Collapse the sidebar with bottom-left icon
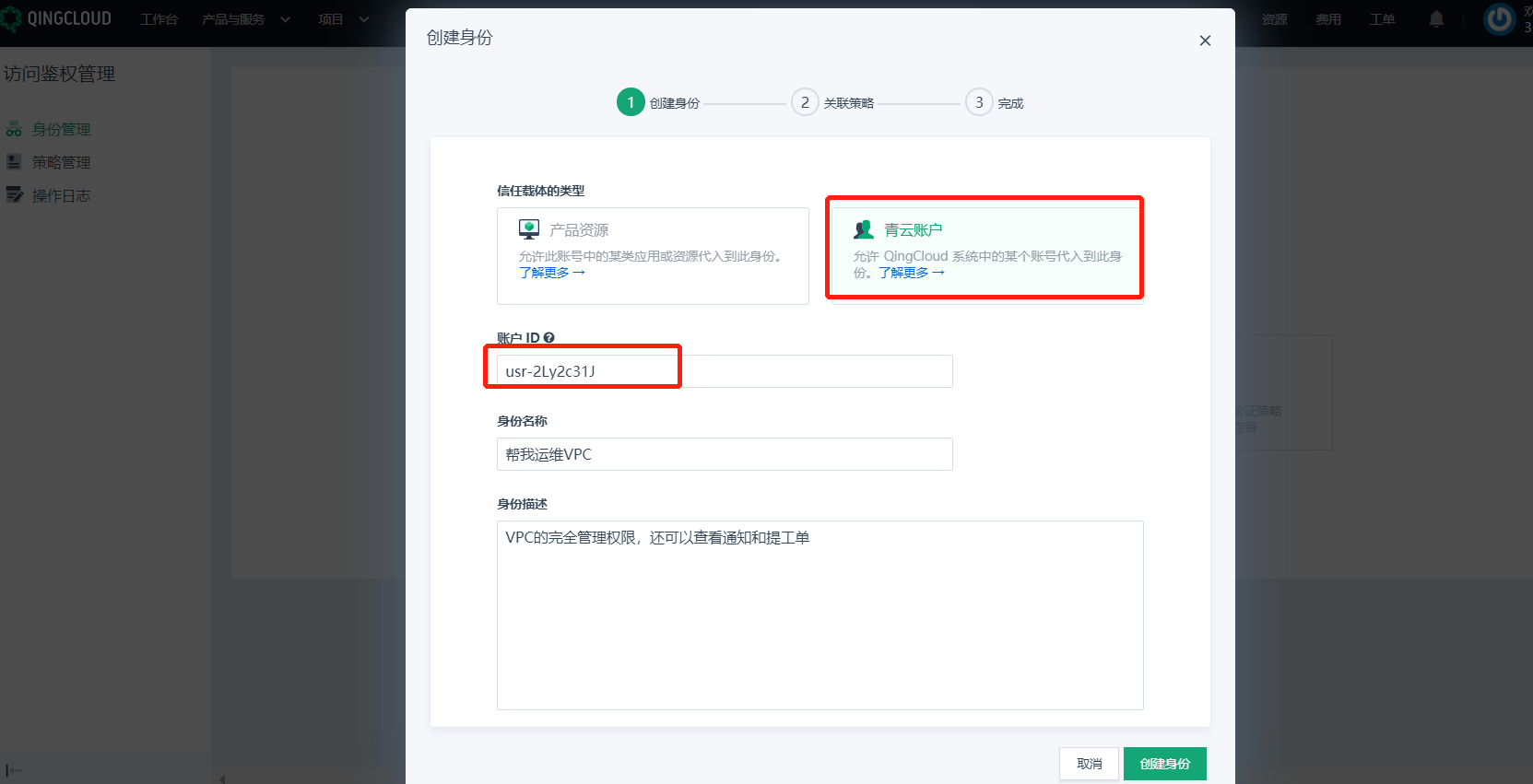 click(13, 770)
